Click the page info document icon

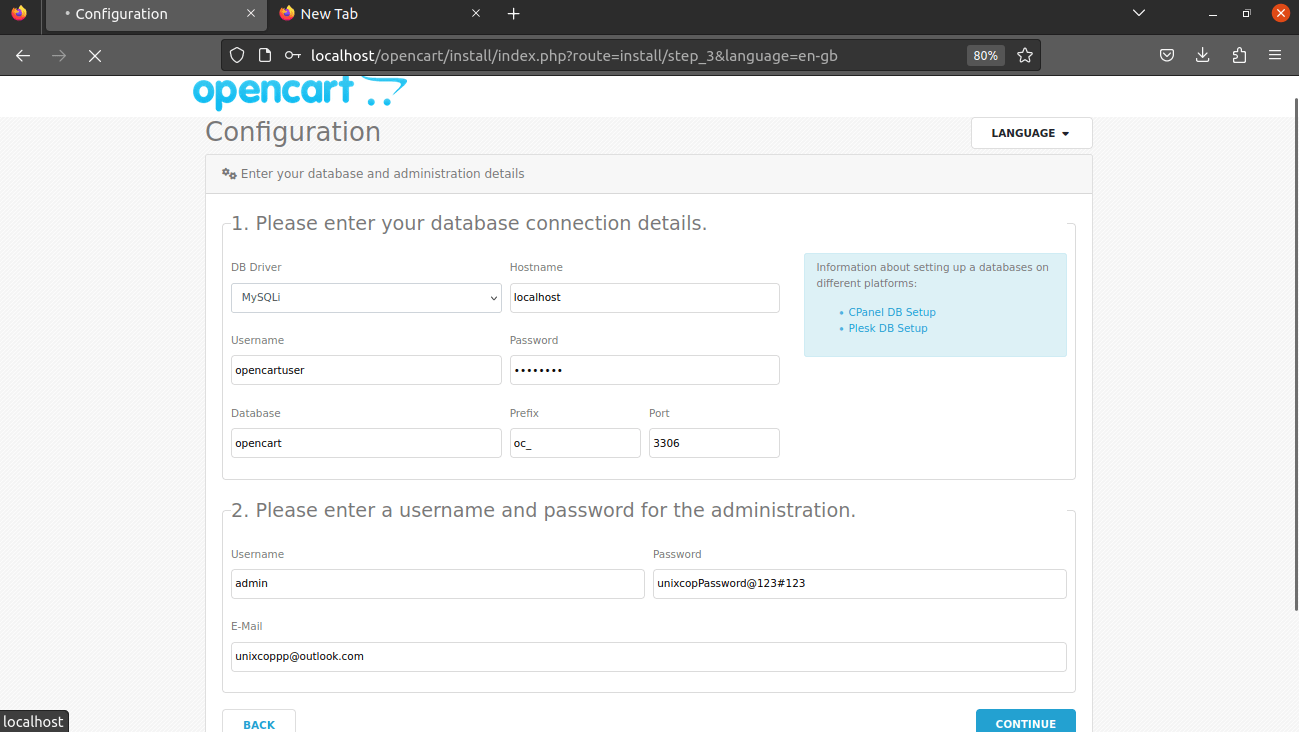click(x=265, y=56)
